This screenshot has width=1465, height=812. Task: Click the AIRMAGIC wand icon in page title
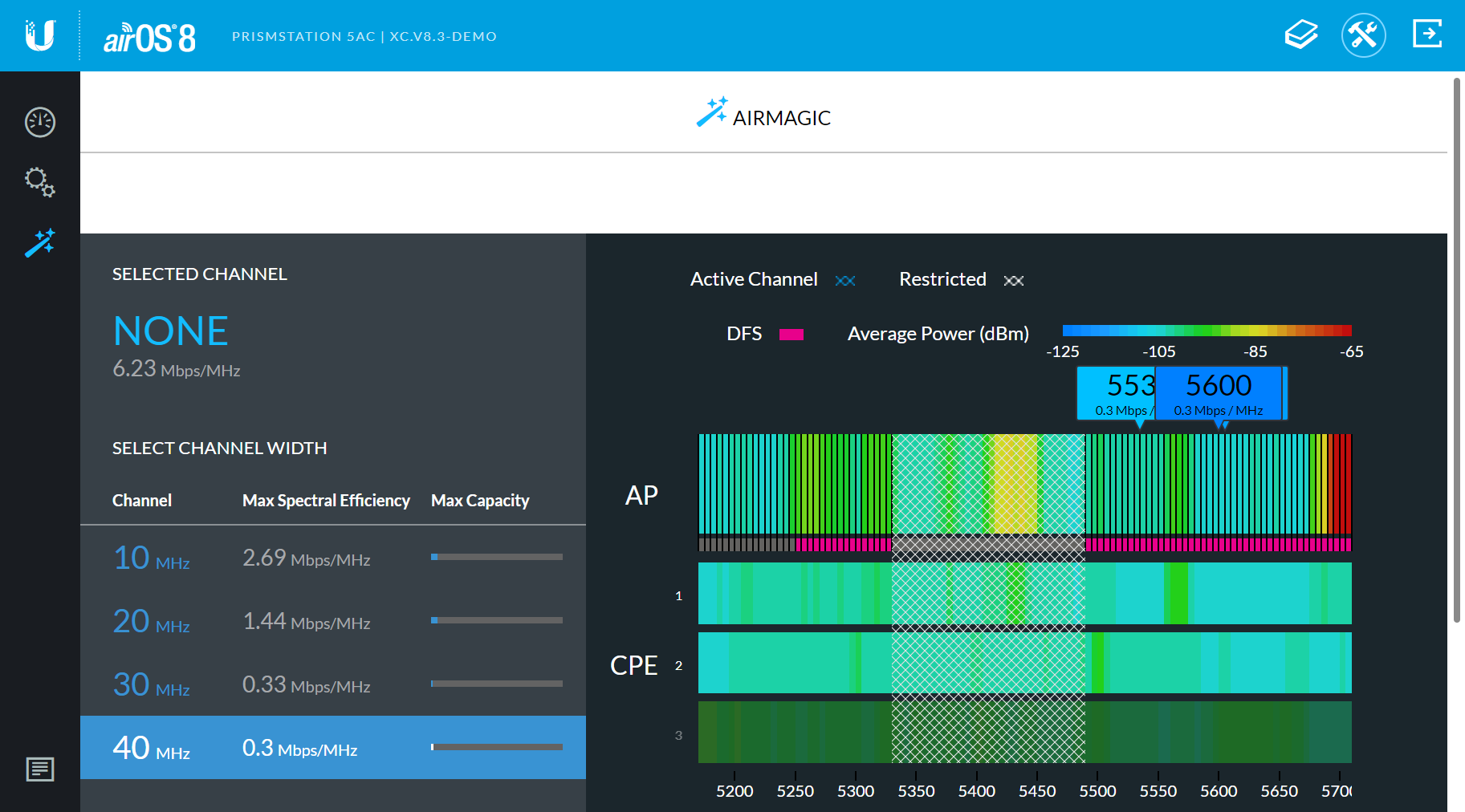[x=712, y=112]
